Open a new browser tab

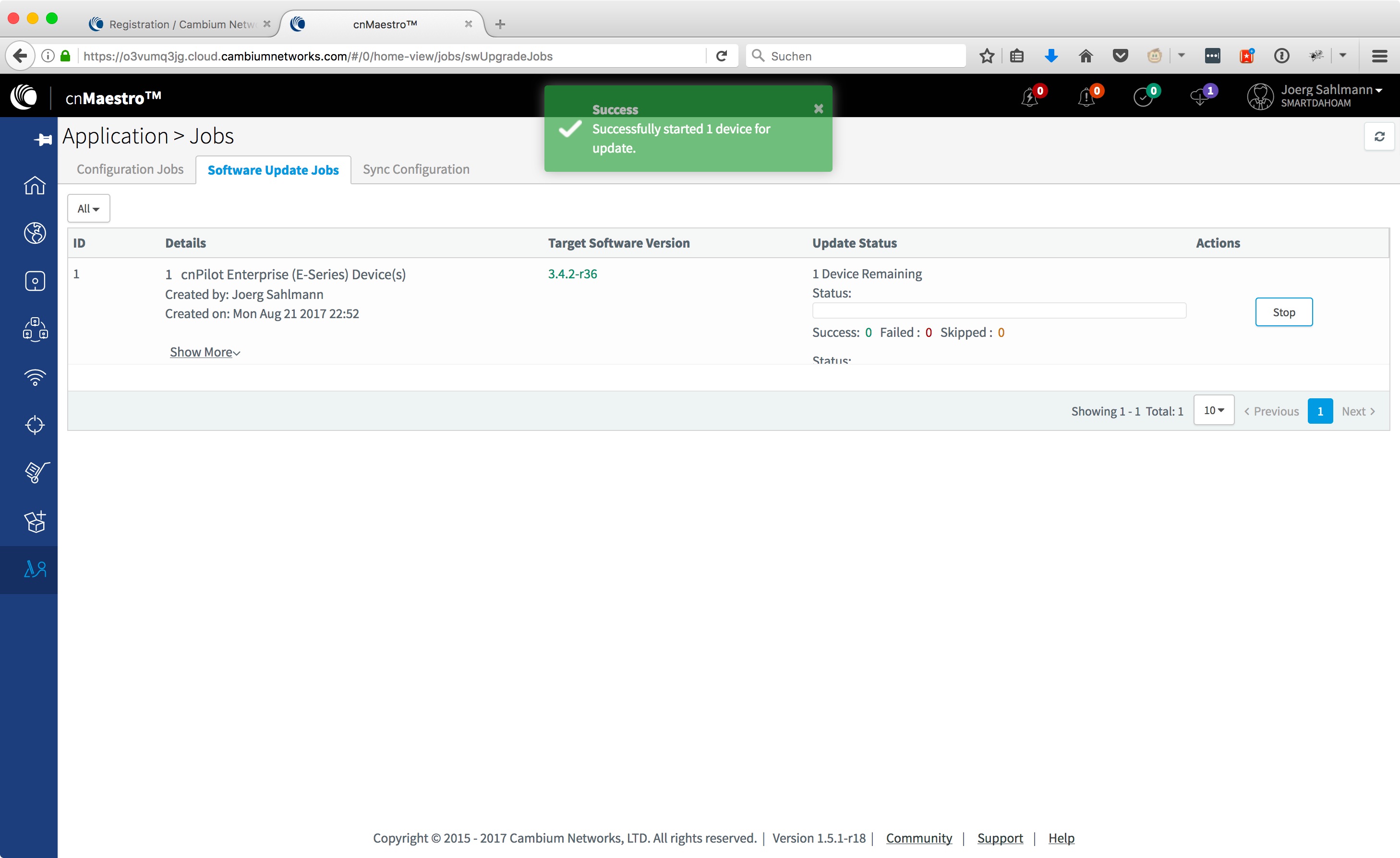coord(500,24)
